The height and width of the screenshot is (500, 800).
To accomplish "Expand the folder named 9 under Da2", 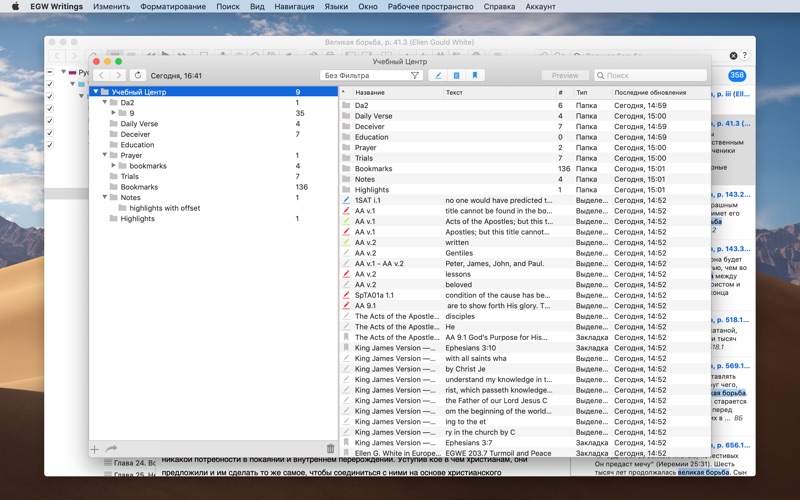I will coord(114,113).
